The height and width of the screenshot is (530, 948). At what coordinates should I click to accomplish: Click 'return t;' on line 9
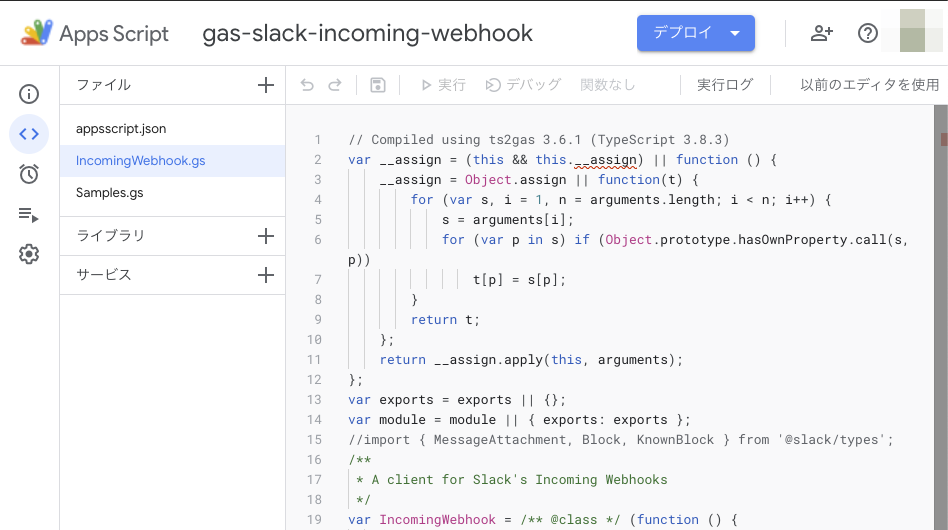coord(446,320)
